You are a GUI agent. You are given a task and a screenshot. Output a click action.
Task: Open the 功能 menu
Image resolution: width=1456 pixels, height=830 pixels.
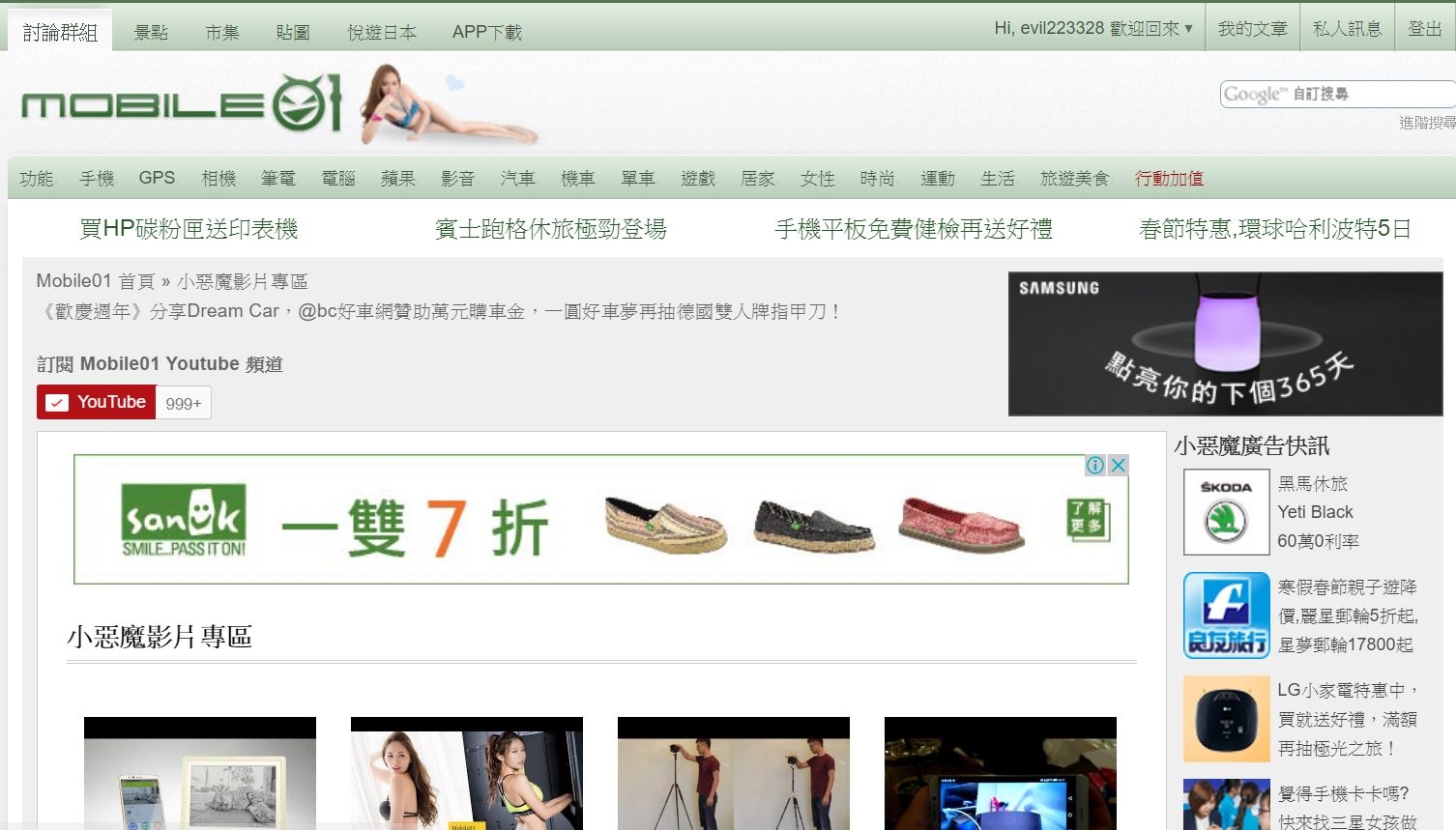click(x=37, y=179)
